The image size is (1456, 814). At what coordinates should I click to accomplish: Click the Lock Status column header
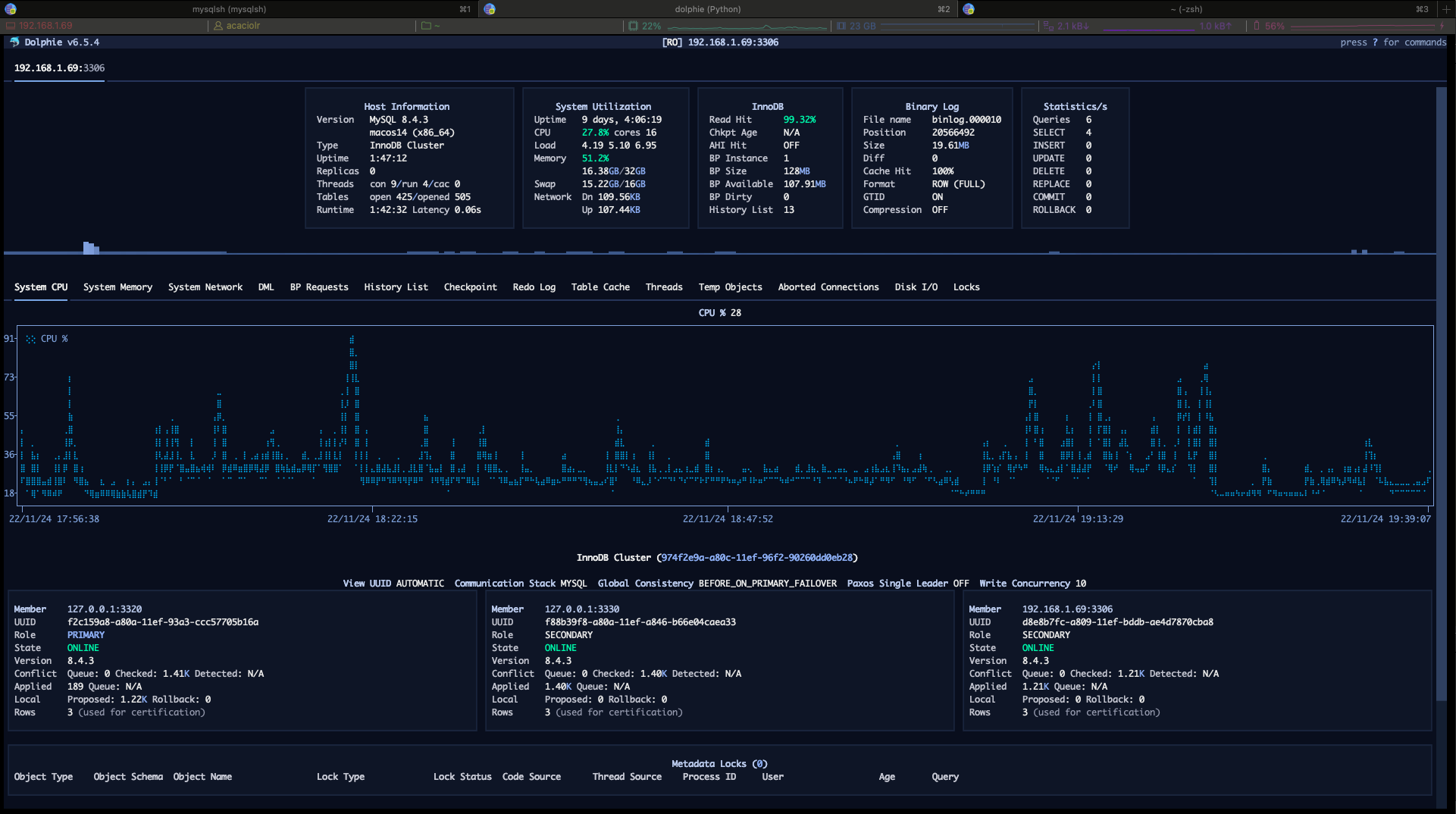pos(462,777)
